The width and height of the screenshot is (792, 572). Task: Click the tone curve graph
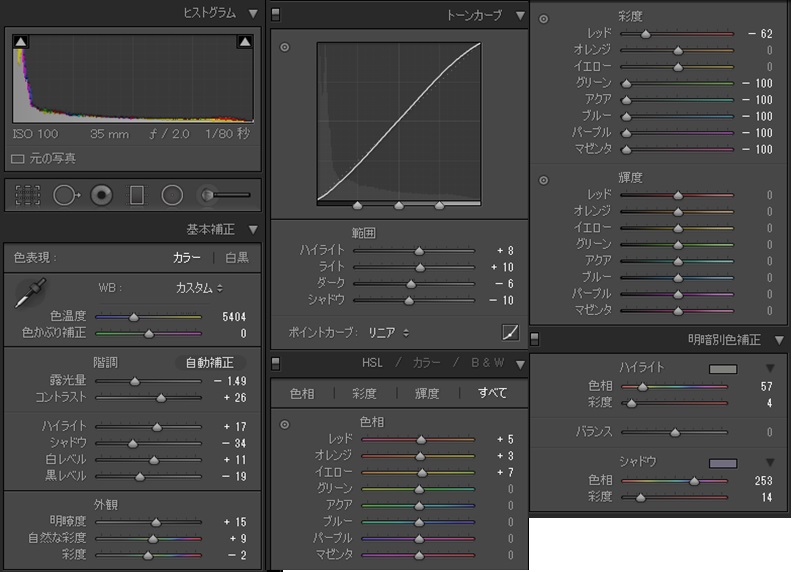point(399,122)
